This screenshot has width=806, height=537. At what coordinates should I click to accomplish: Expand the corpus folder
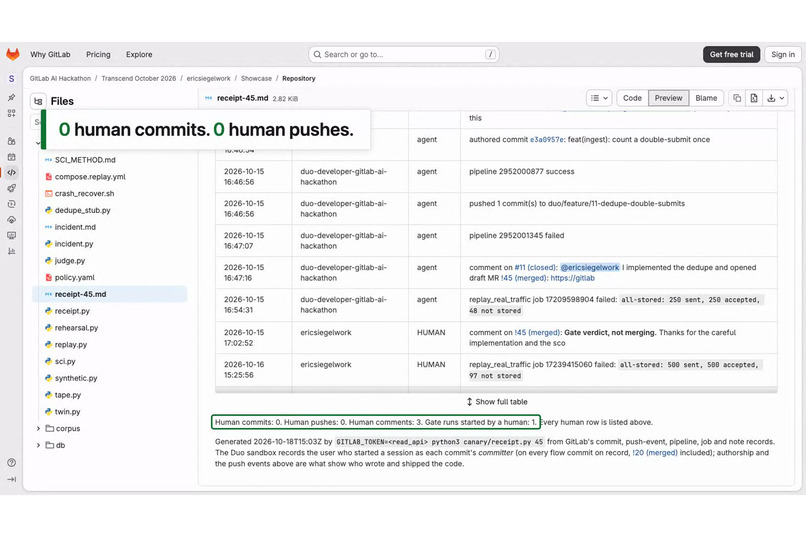(39, 429)
